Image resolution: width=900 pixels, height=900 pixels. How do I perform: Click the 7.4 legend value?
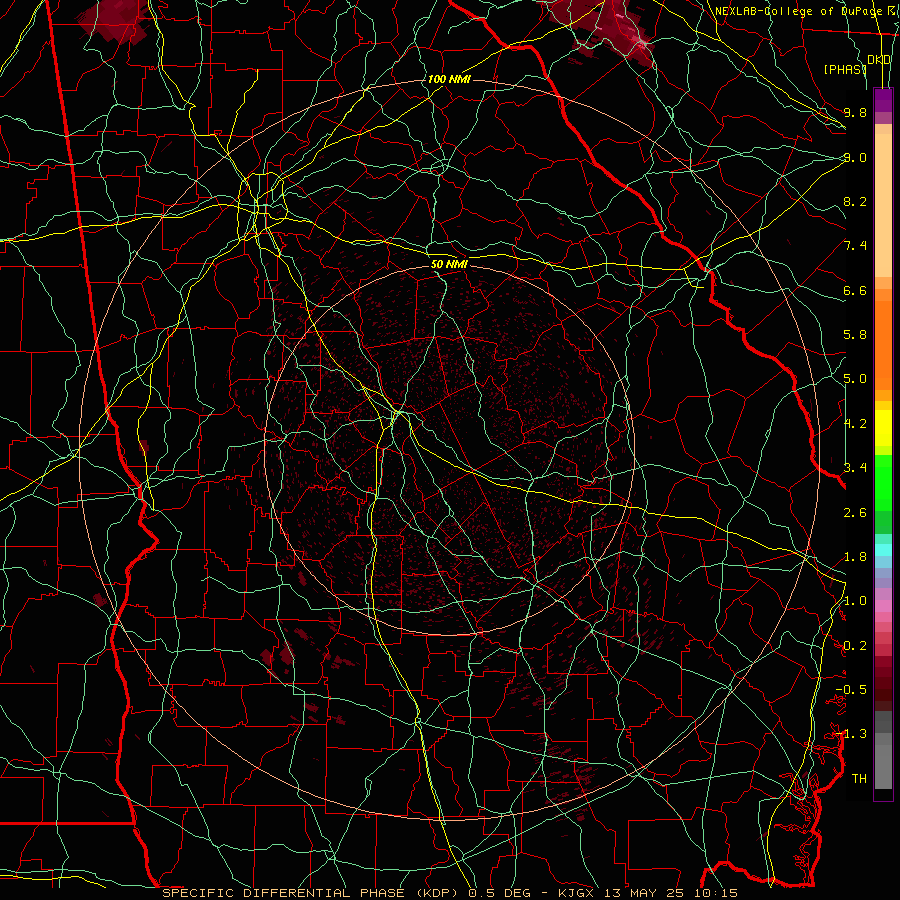pos(855,246)
